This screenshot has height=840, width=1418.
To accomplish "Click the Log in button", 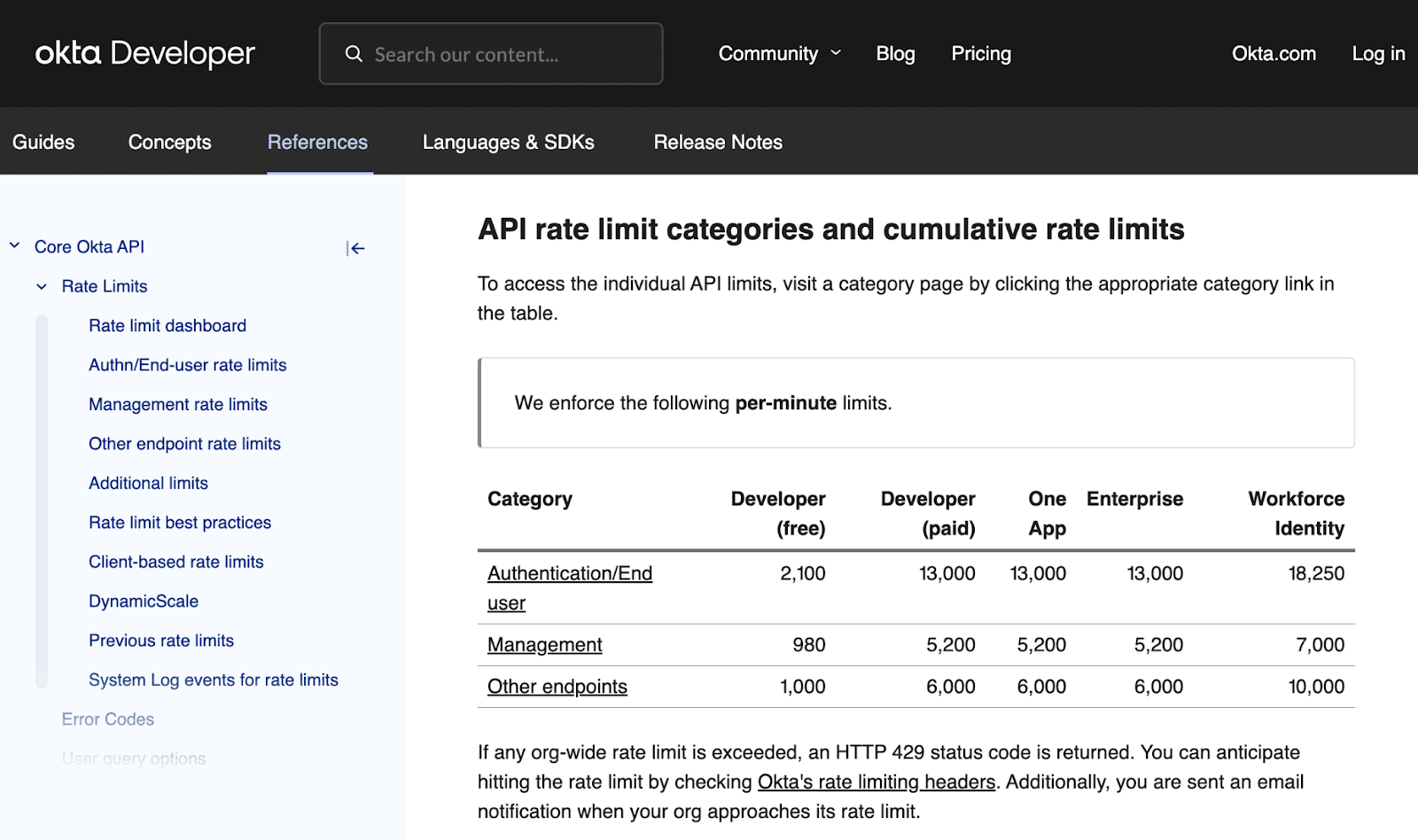I will click(x=1377, y=53).
